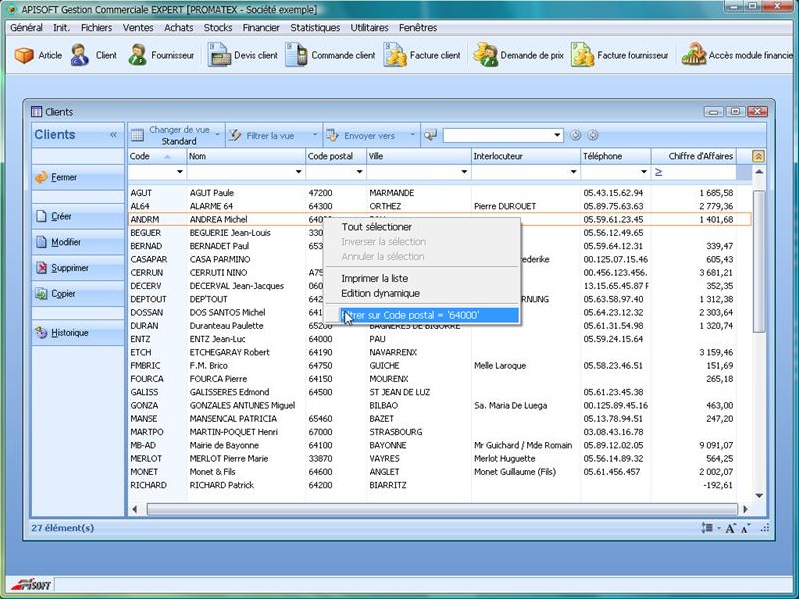
Task: Open Facture client toolbar icon
Action: (394, 55)
